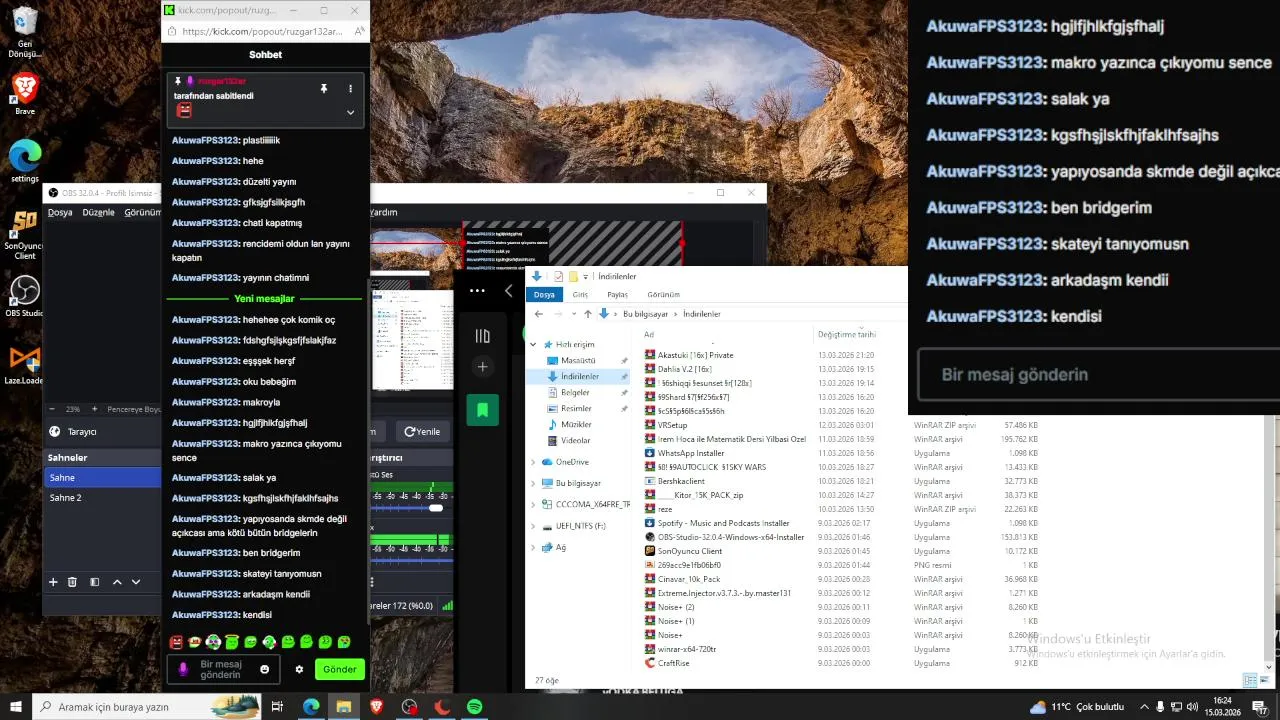Viewport: 1280px width, 720px height.
Task: Move scene up arrow in OBS Sahneler panel
Action: (x=117, y=582)
